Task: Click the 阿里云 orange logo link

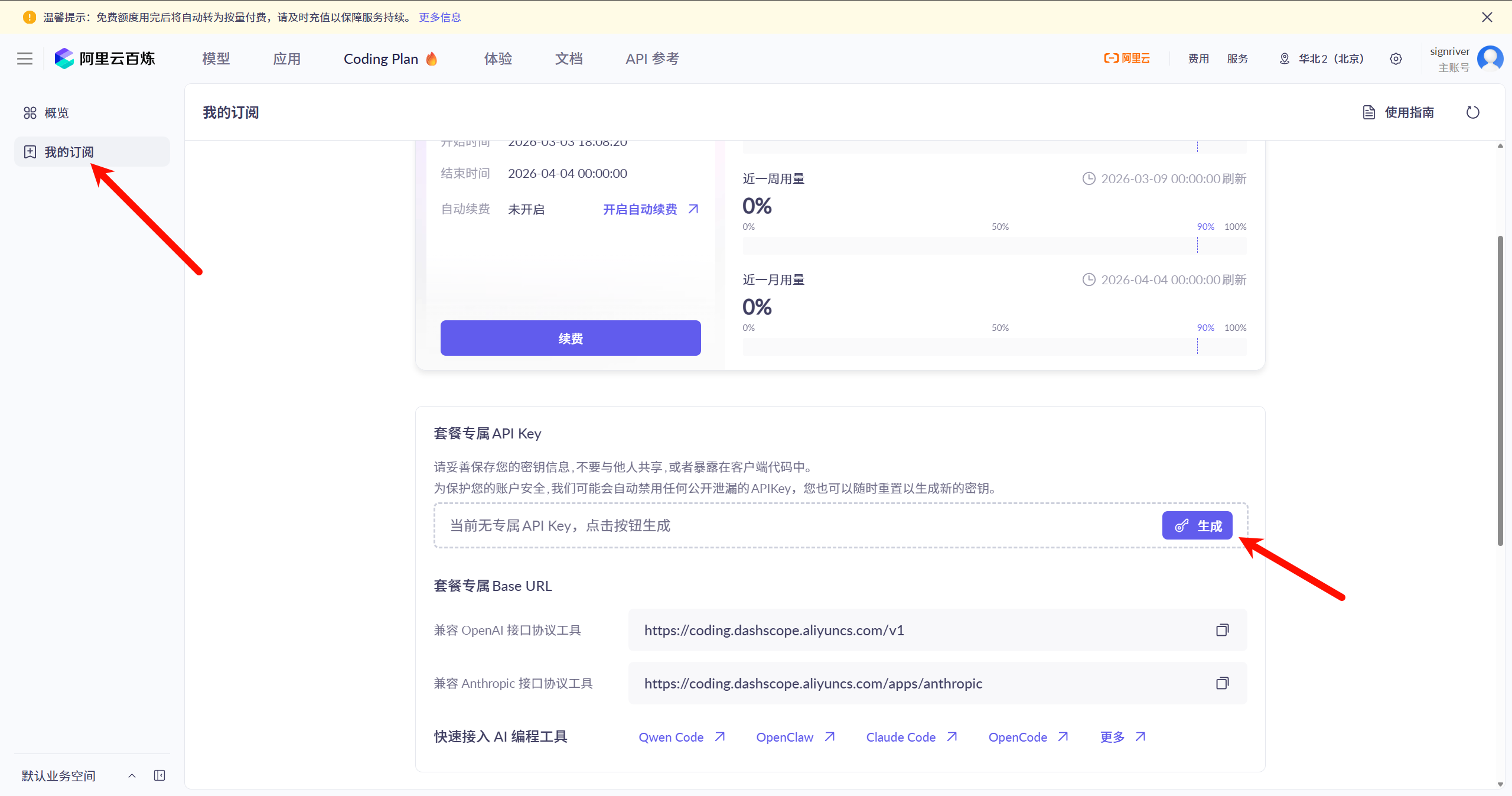Action: tap(1127, 59)
